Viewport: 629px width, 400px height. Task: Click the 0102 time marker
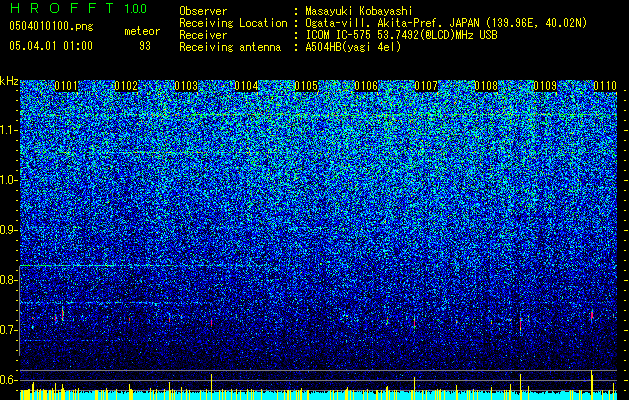click(126, 86)
